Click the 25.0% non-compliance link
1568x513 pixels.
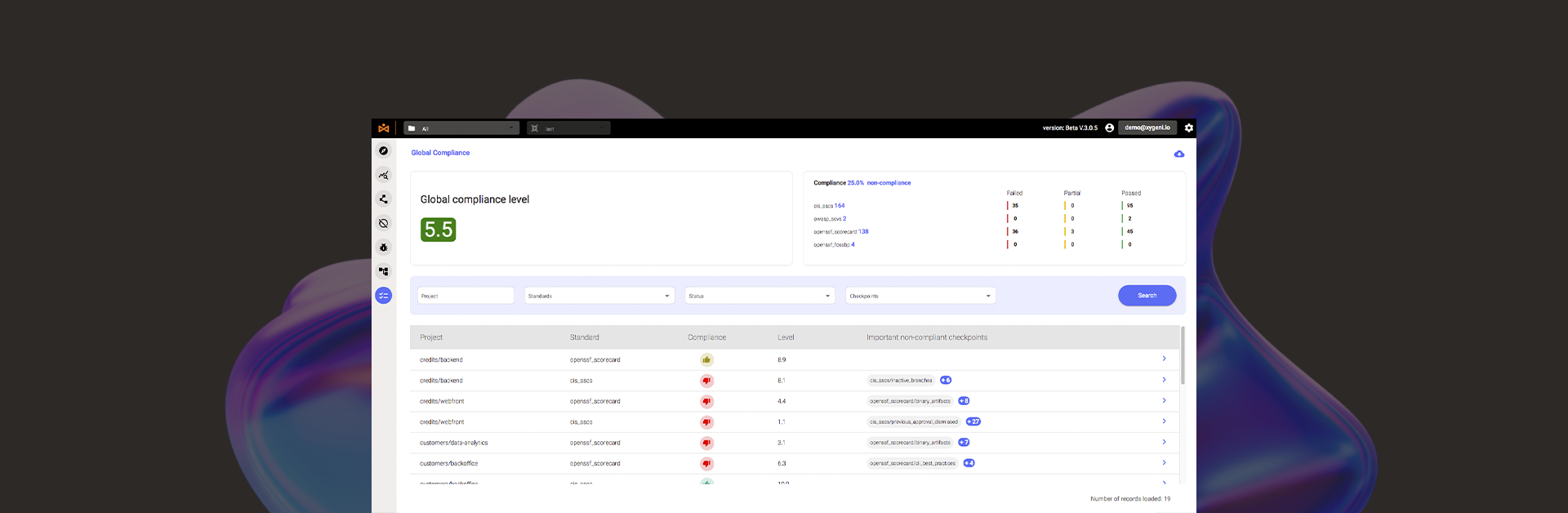click(x=879, y=183)
